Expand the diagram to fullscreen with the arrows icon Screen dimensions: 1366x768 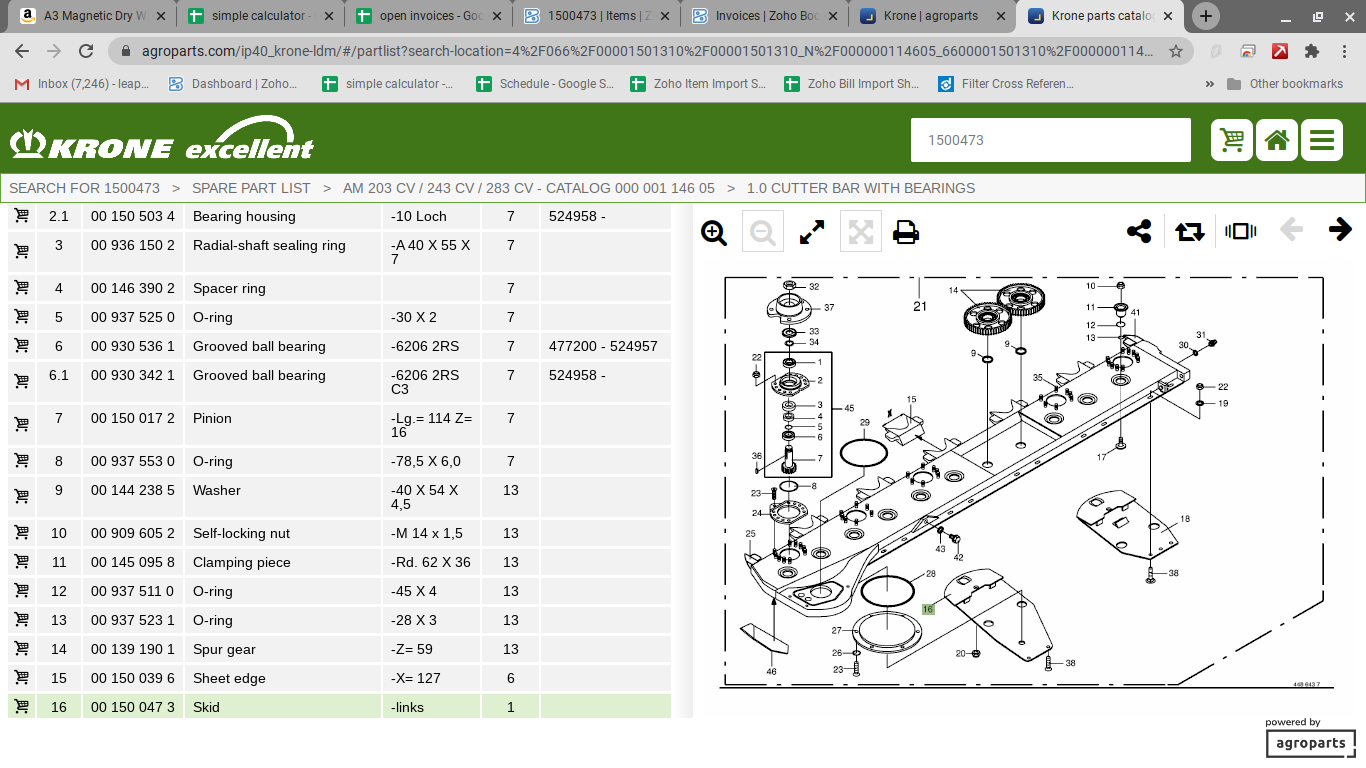(812, 232)
